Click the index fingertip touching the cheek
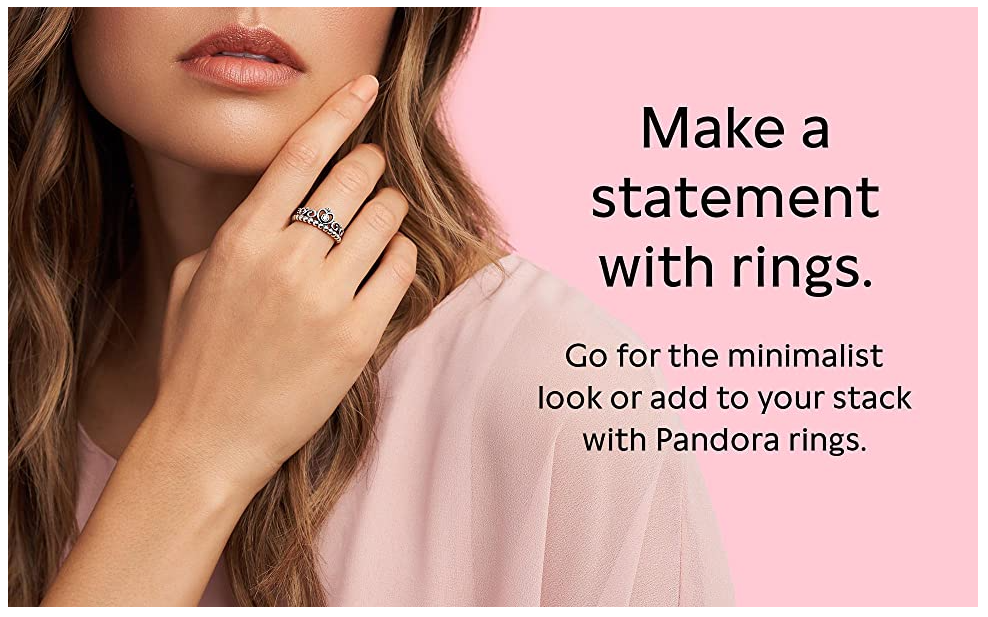Viewport: 988px width, 617px height. [x=364, y=87]
